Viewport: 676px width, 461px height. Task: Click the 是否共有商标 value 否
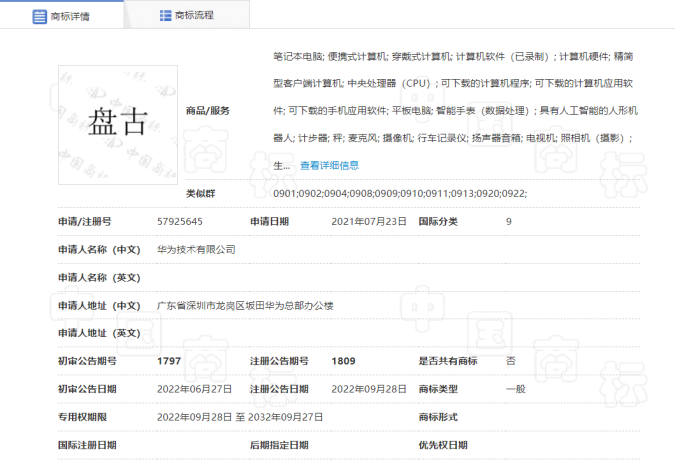tap(511, 361)
